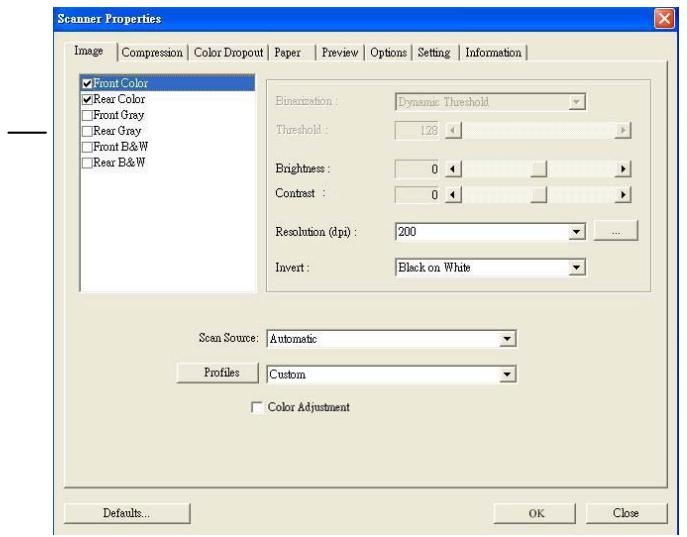Click the Brightness value field
Viewport: 687px width, 537px height.
417,169
